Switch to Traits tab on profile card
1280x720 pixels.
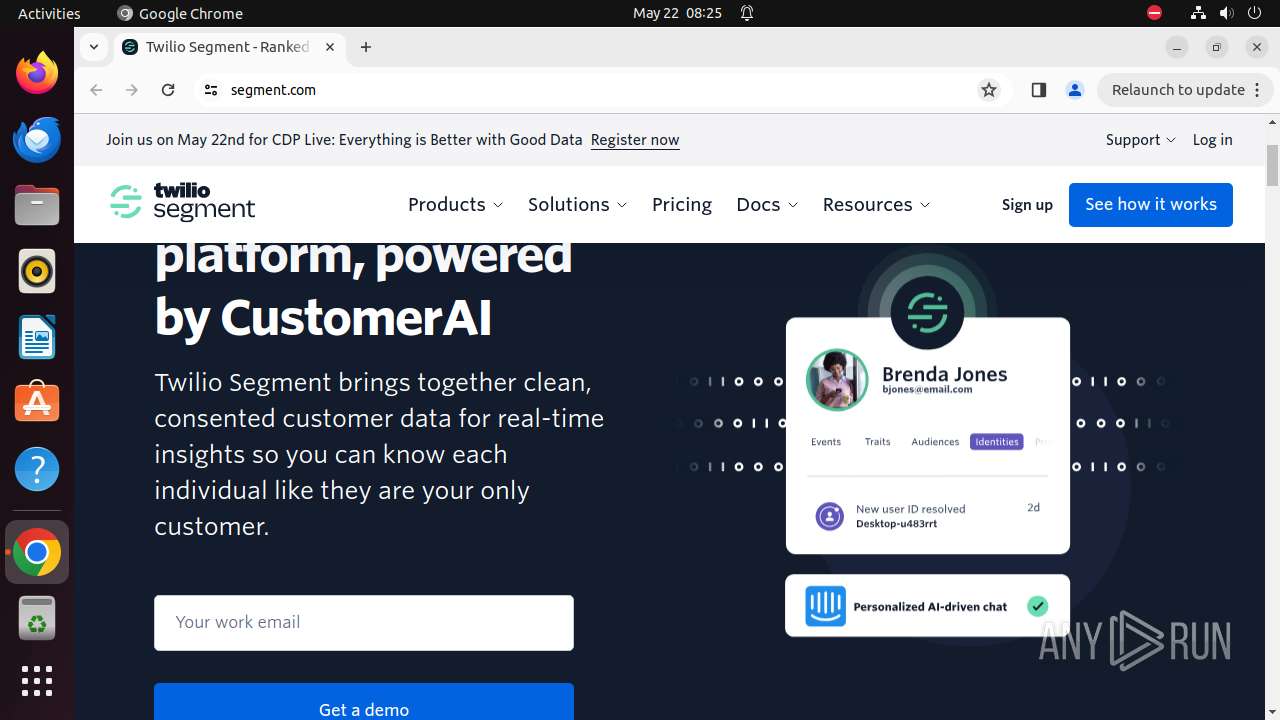point(877,441)
